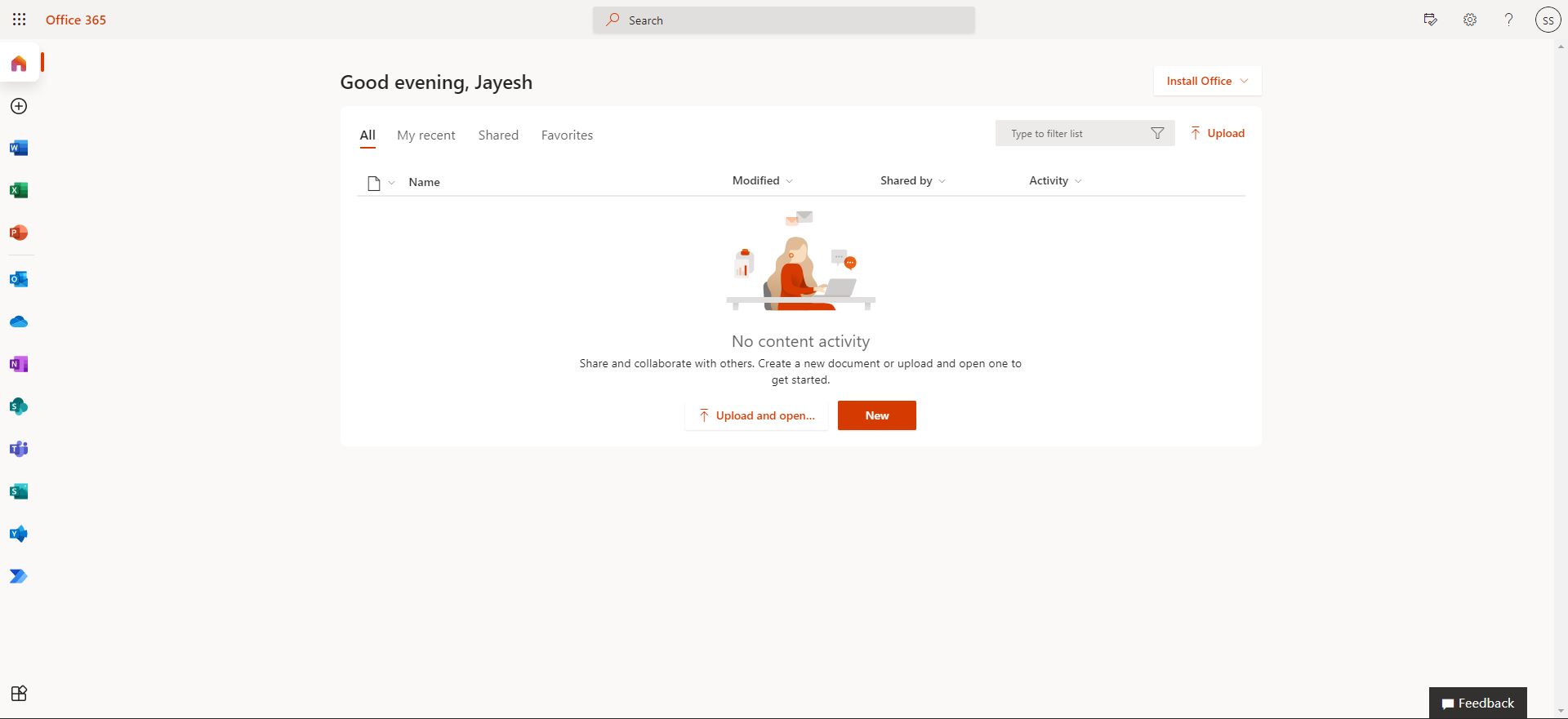Image resolution: width=1568 pixels, height=719 pixels.
Task: Open Outlook mail icon
Action: click(x=19, y=279)
